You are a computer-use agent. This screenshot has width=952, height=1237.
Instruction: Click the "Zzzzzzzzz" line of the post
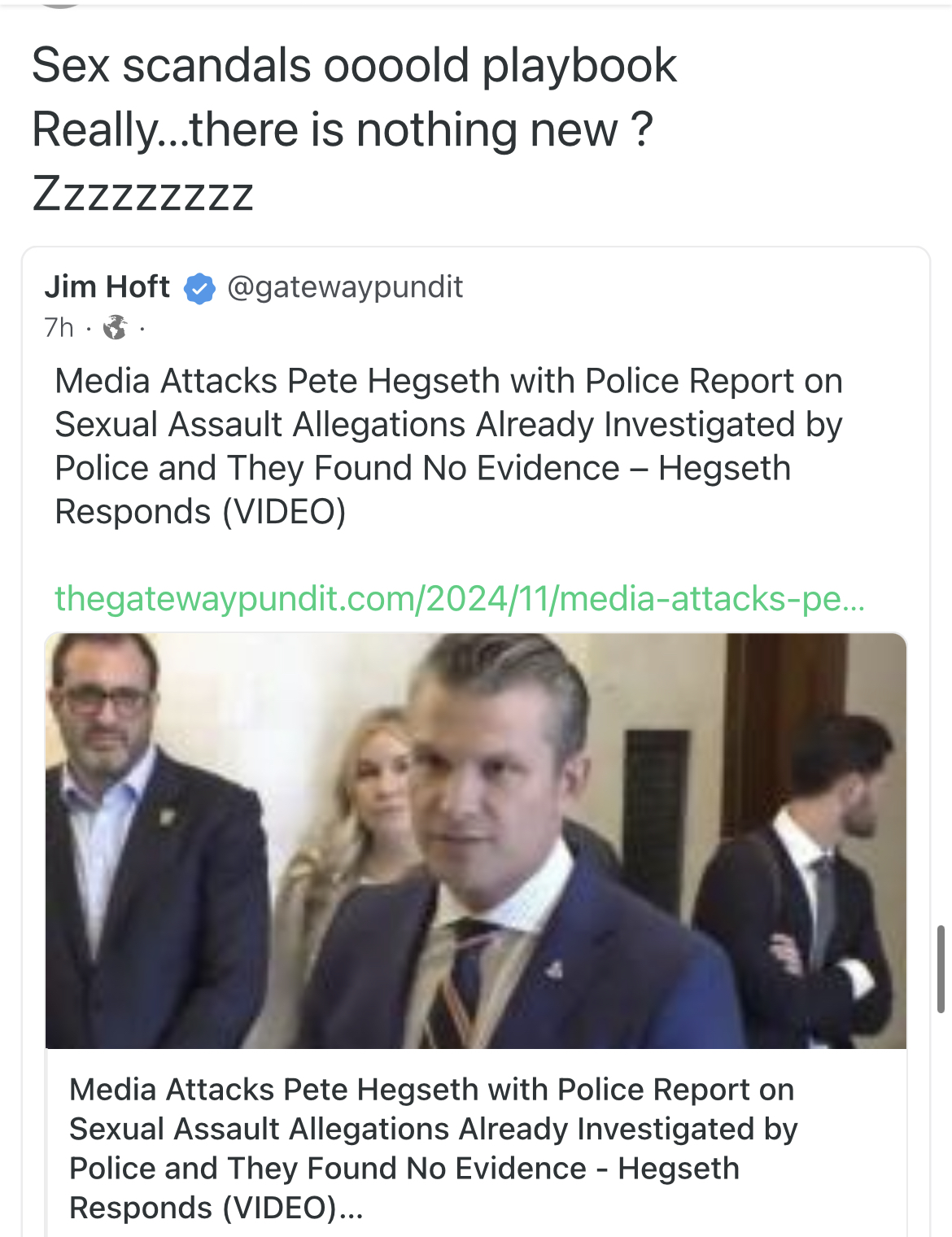tap(142, 194)
